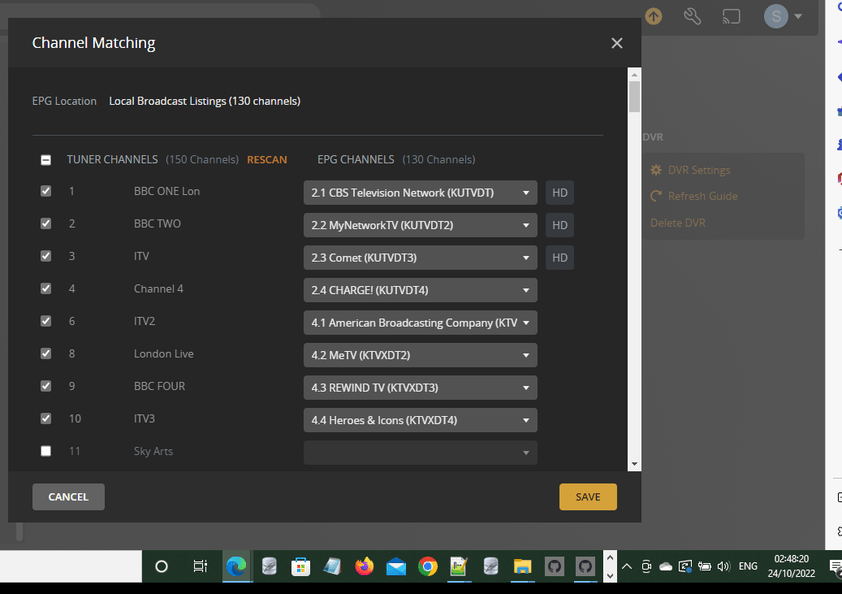
Task: Open second GitHub Desktop taskbar icon
Action: (x=585, y=566)
